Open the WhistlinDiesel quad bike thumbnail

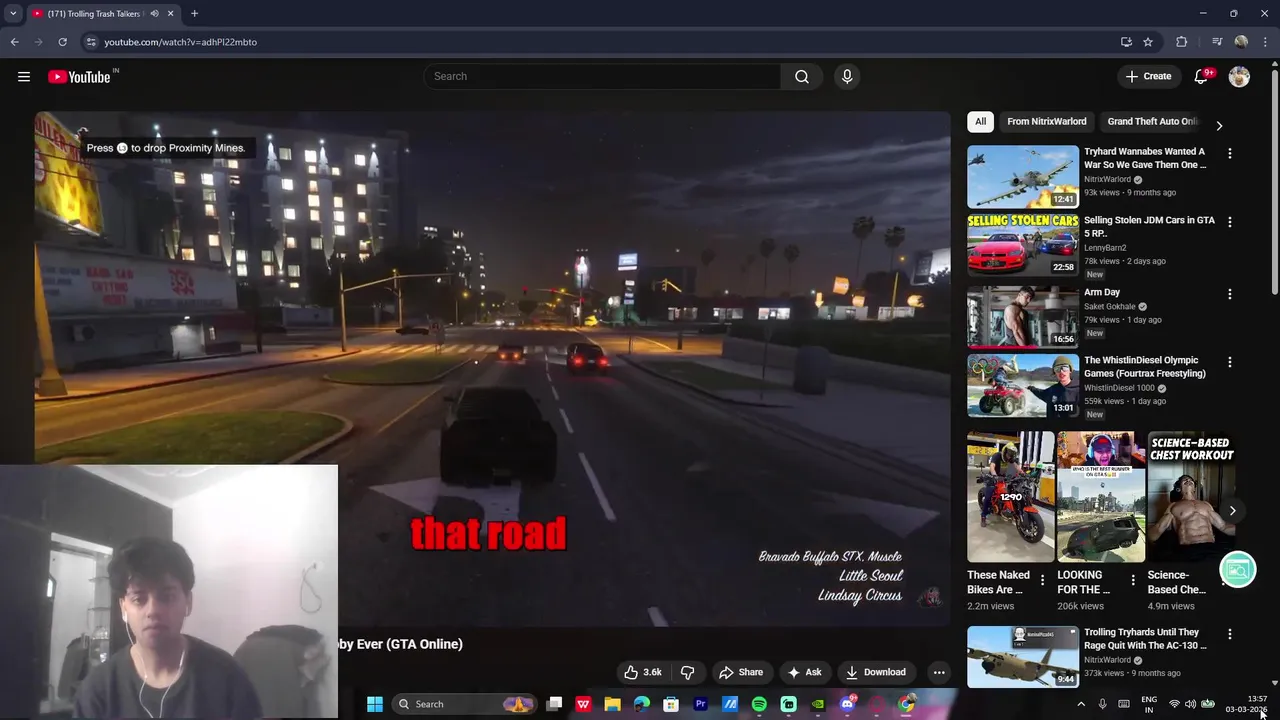[1023, 385]
